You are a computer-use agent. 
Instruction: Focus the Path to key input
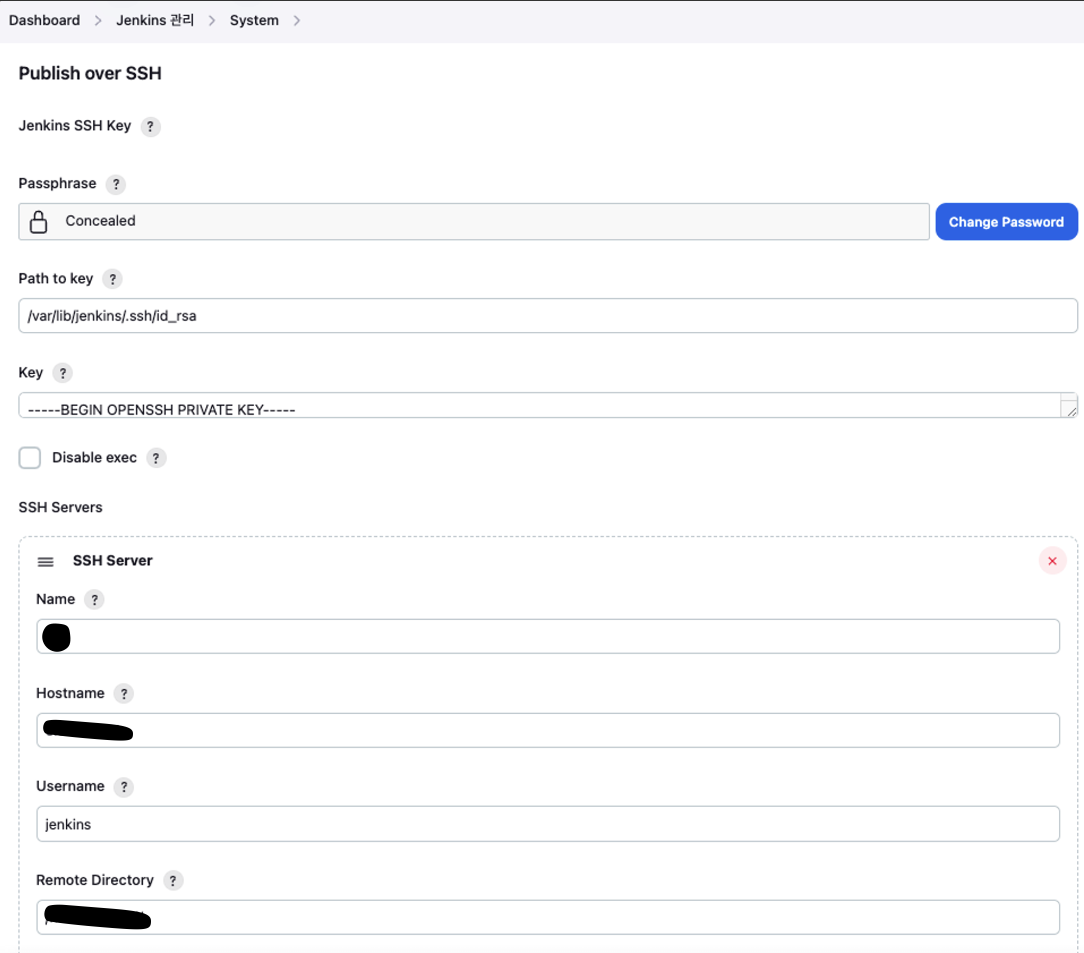(x=548, y=316)
